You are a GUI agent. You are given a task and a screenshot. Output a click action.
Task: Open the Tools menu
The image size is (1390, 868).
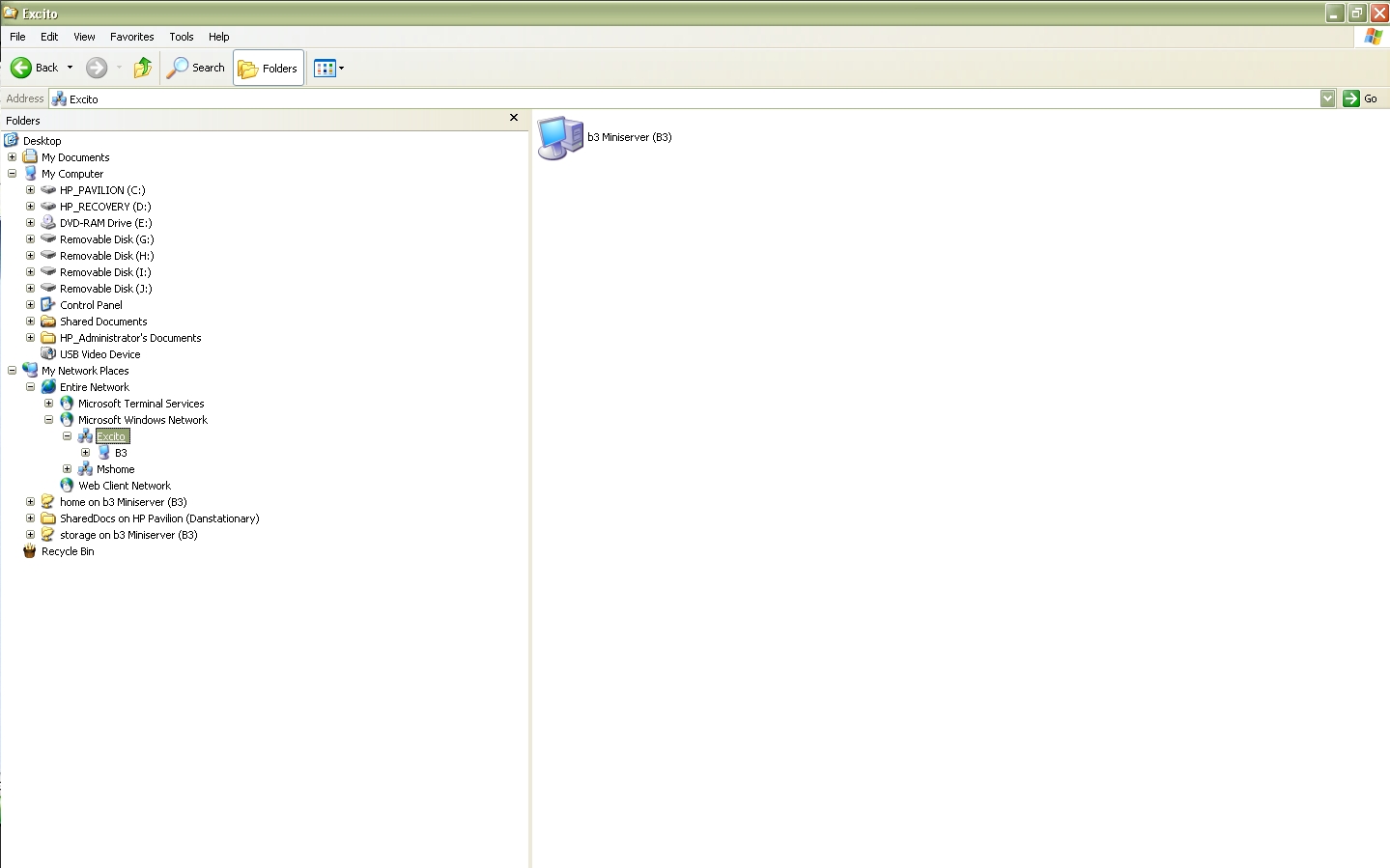182,37
